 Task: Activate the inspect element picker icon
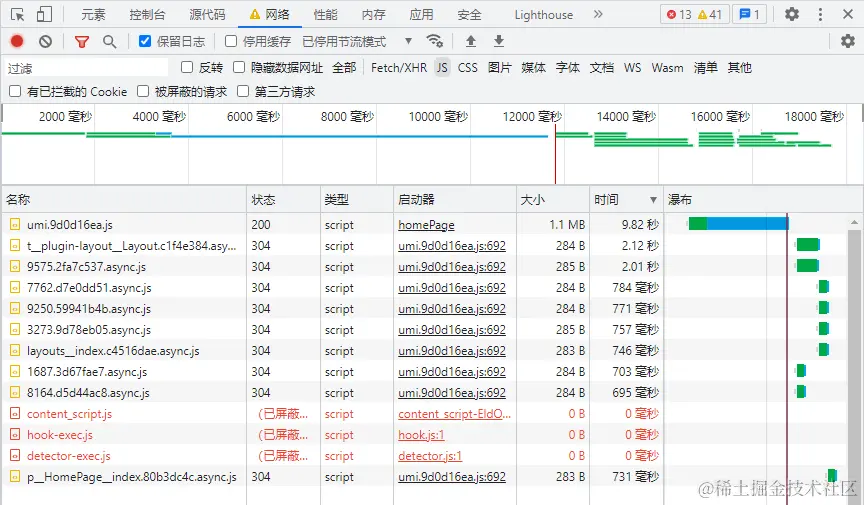18,15
